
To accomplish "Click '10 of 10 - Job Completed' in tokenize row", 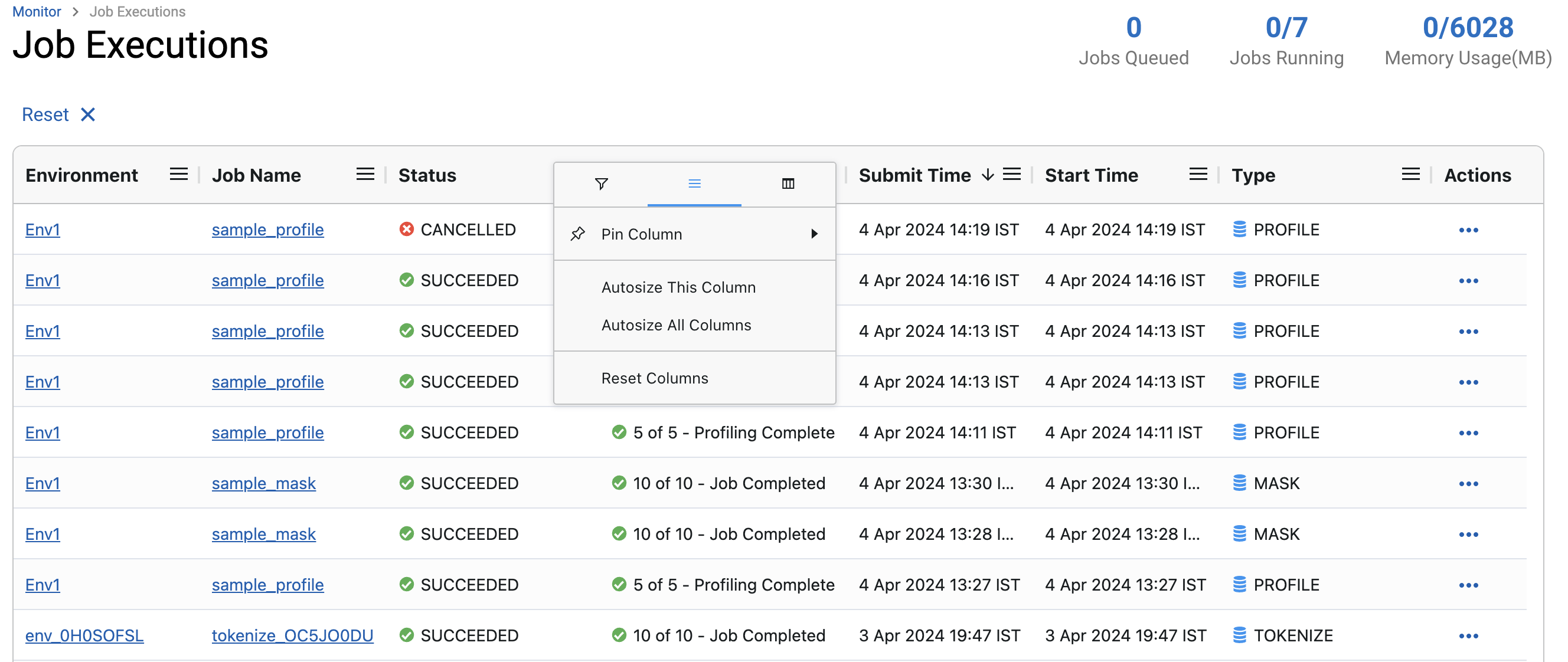I will click(729, 635).
